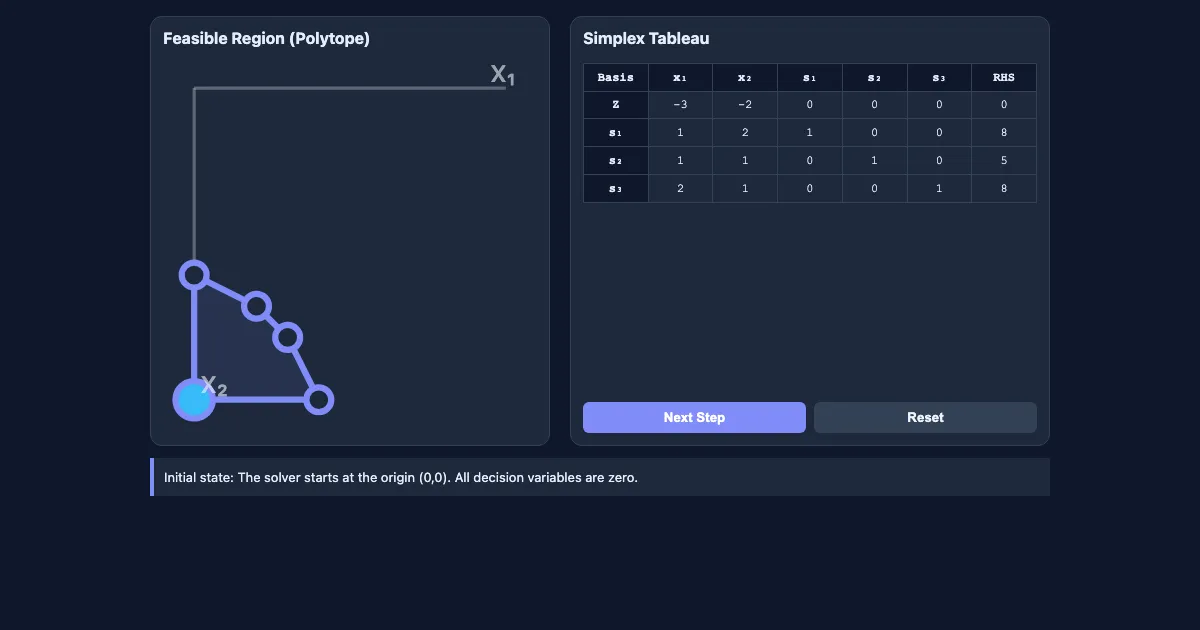The height and width of the screenshot is (630, 1200).
Task: Click the x₁ coefficient 2 in the s₃ row
Action: pyautogui.click(x=681, y=189)
